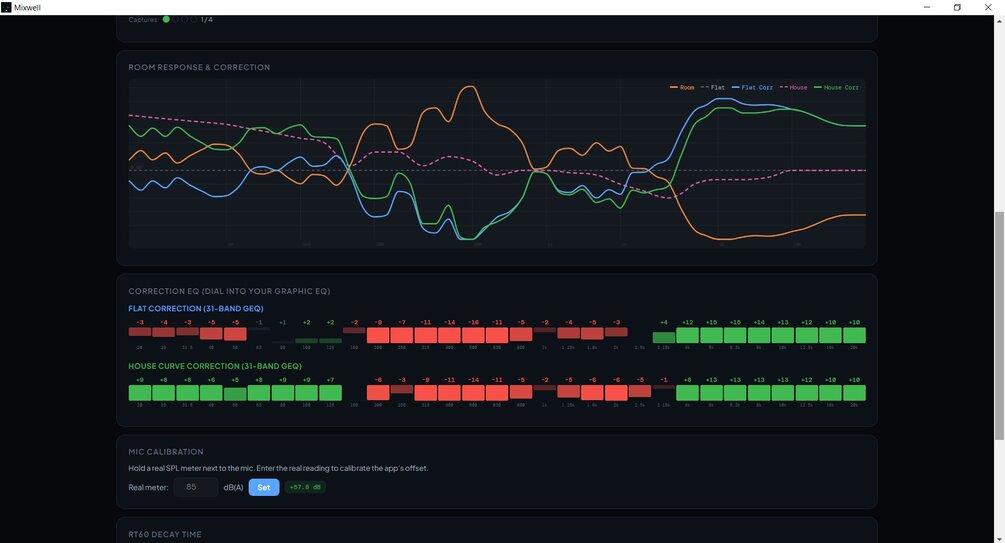The image size is (1005, 543).
Task: Toggle the Room legend entry in chart
Action: (x=682, y=87)
